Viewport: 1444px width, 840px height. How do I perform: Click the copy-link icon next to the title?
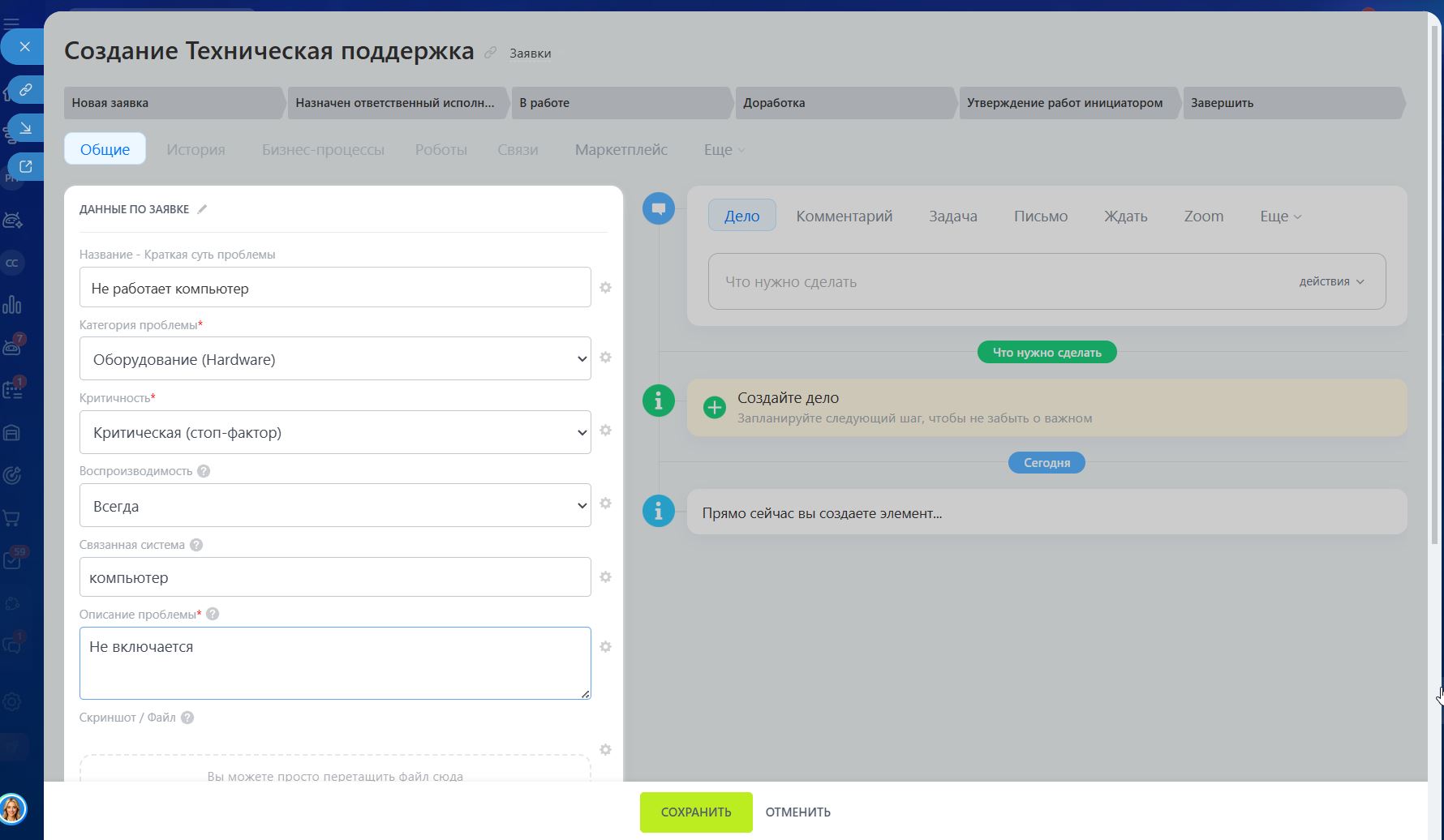490,53
